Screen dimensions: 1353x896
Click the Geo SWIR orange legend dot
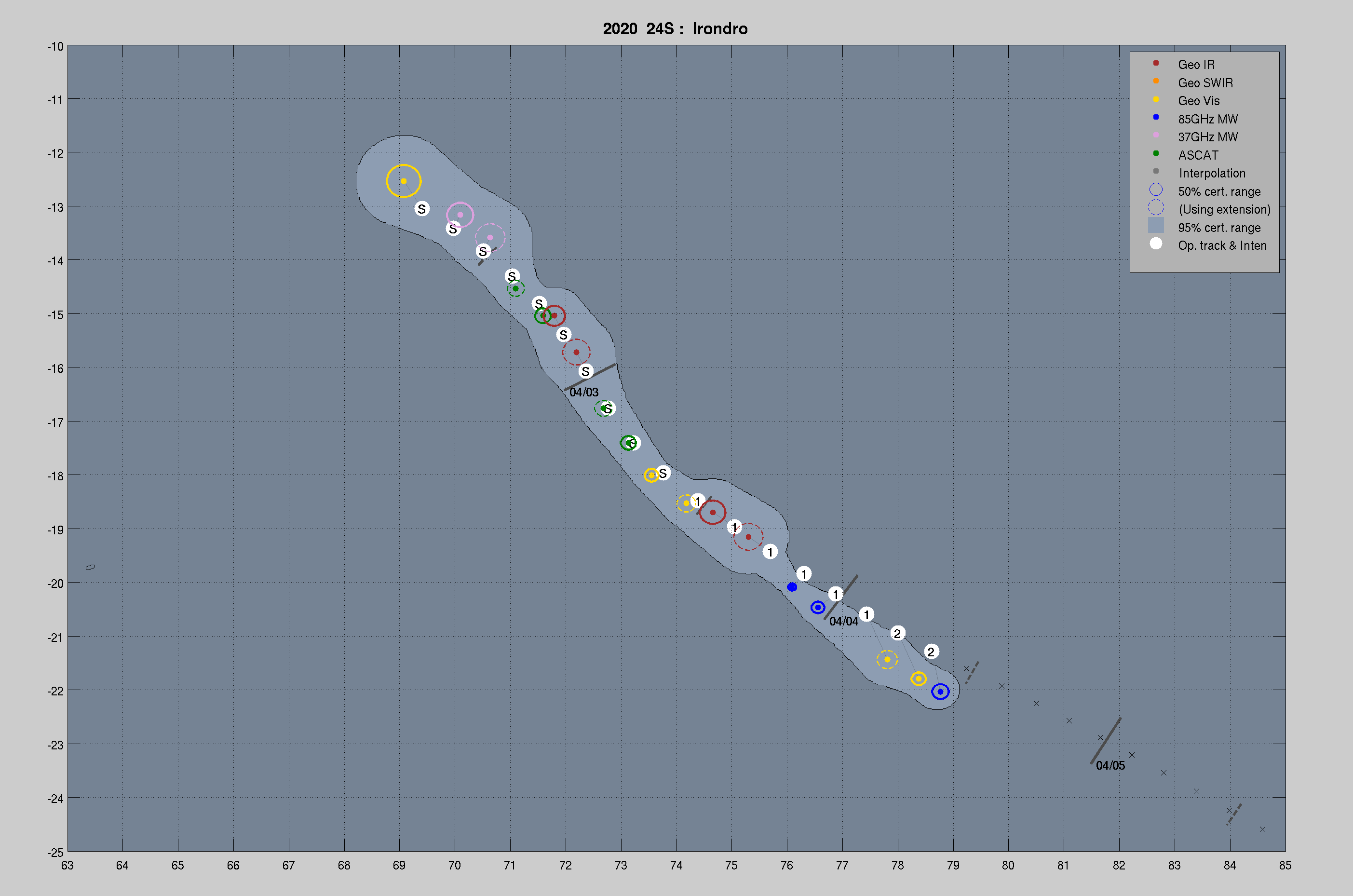(1156, 81)
